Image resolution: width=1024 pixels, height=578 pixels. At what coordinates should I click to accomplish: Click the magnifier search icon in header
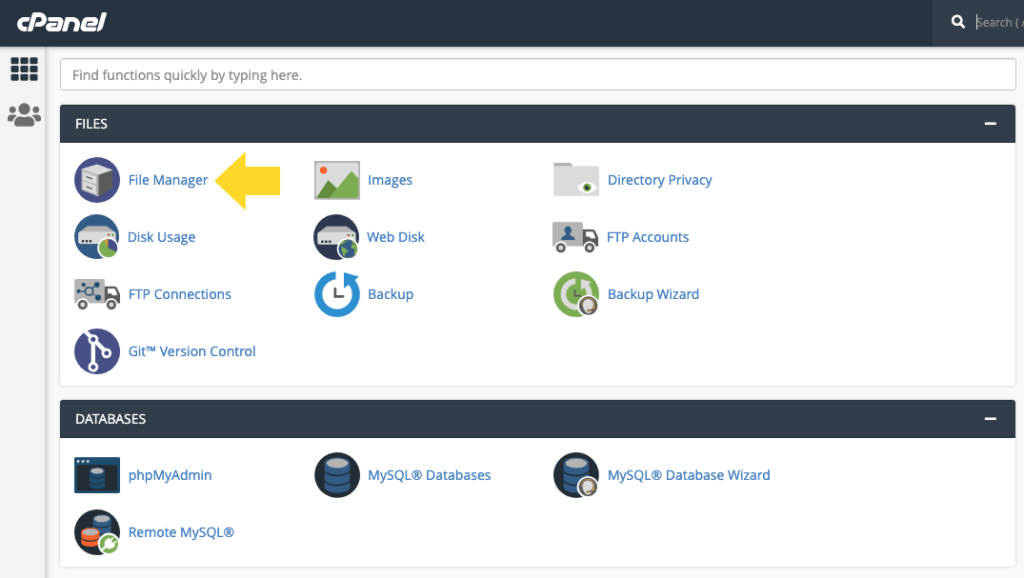958,22
